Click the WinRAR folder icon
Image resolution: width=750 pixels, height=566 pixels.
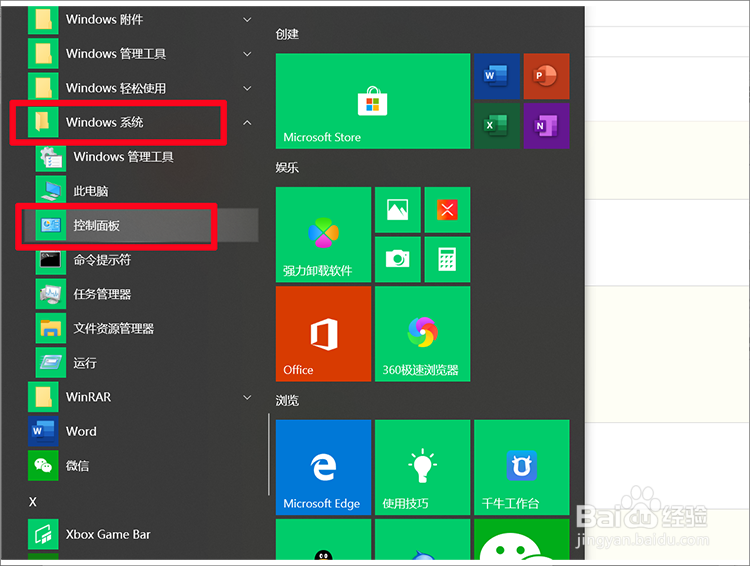[x=43, y=397]
